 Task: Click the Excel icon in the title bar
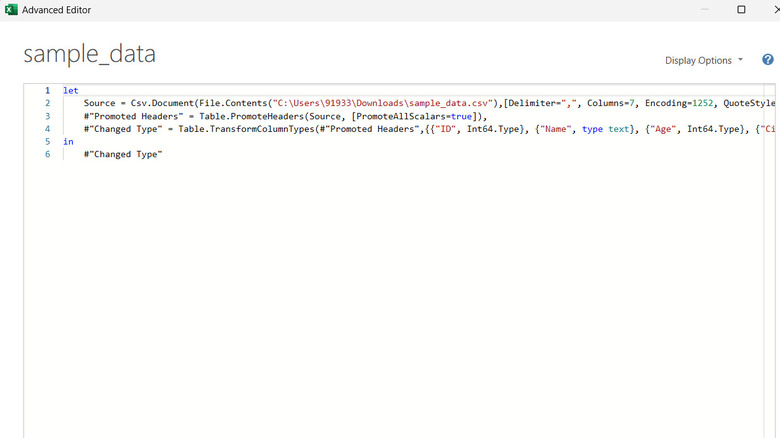(11, 9)
